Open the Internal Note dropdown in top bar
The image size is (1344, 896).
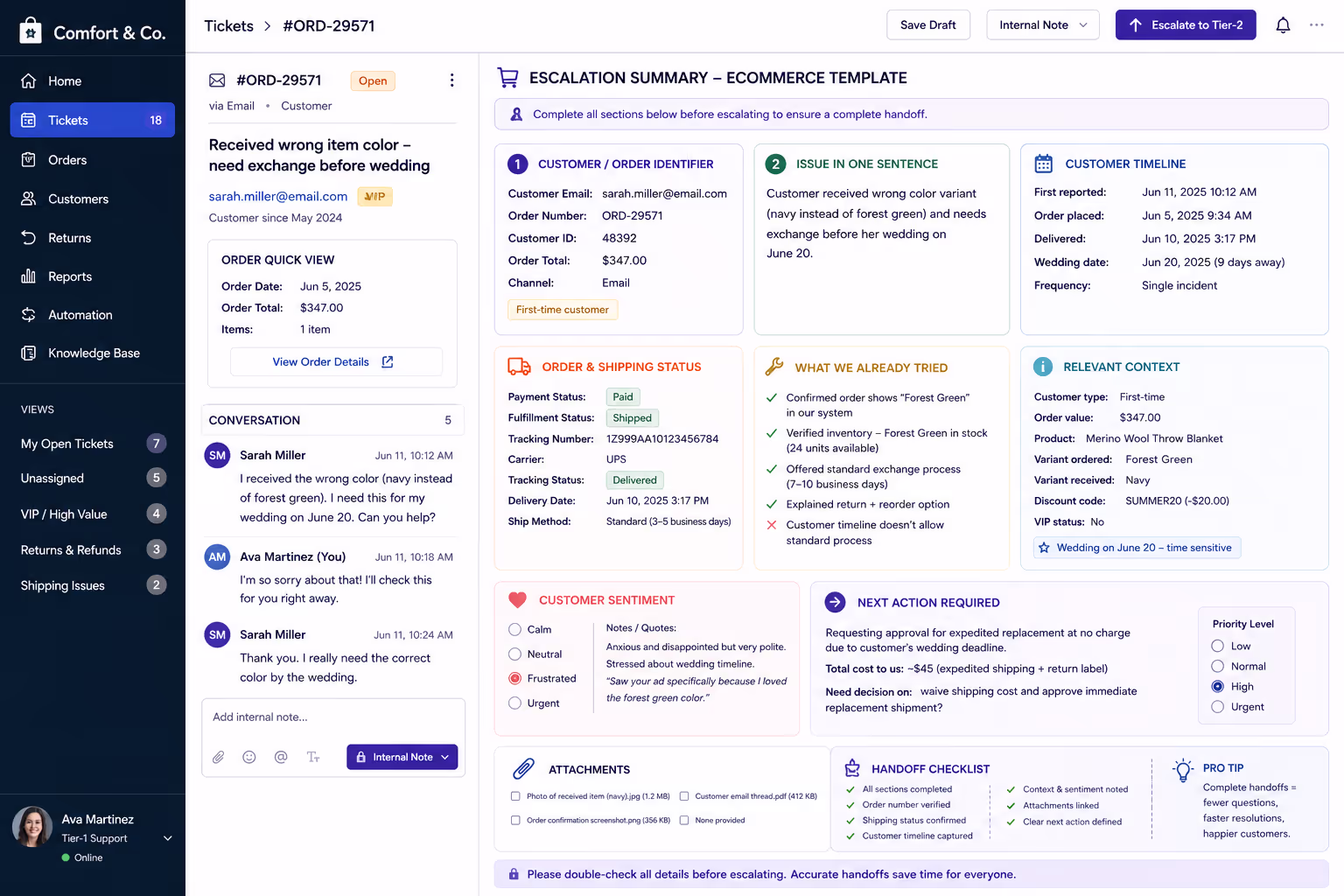pyautogui.click(x=1043, y=25)
